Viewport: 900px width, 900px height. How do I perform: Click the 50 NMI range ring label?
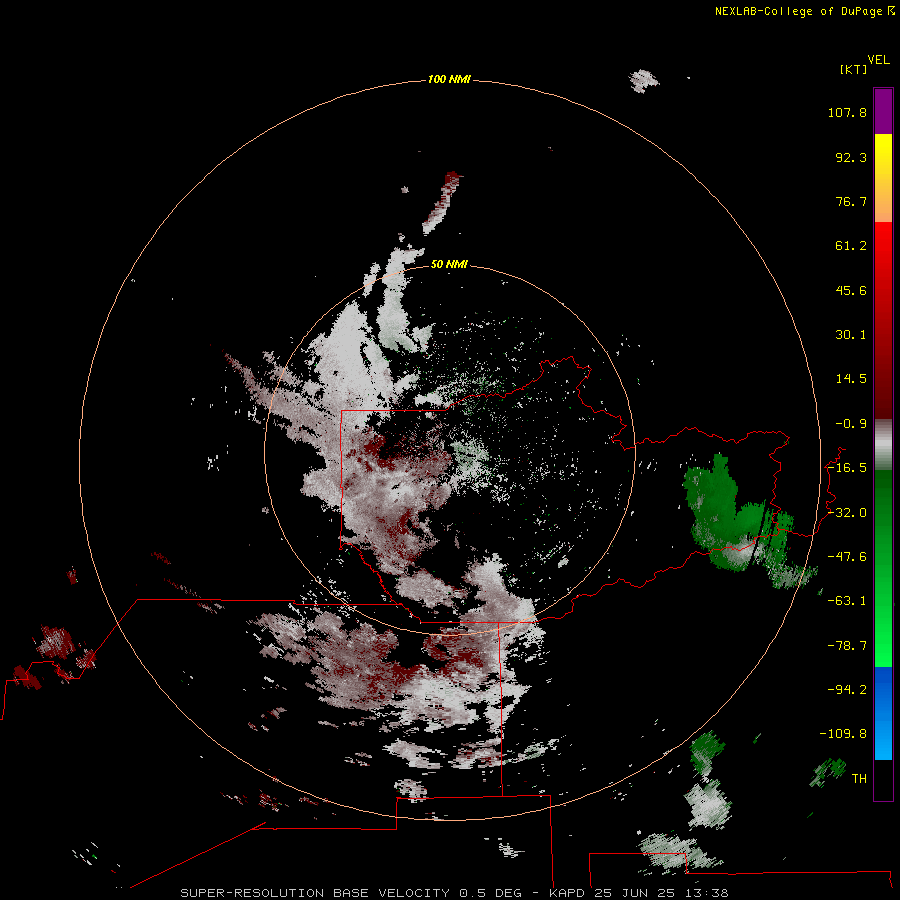(449, 264)
